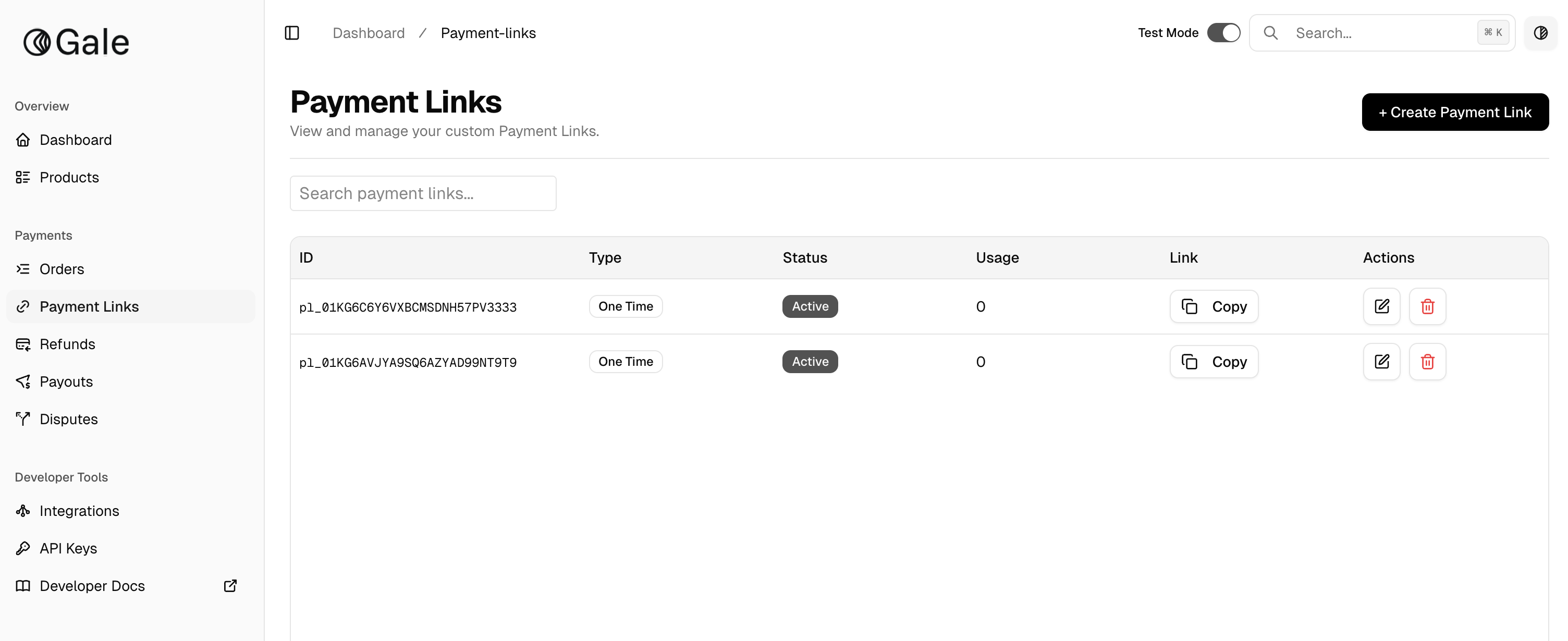Open the API Keys page
The image size is (1568, 641).
coord(68,548)
